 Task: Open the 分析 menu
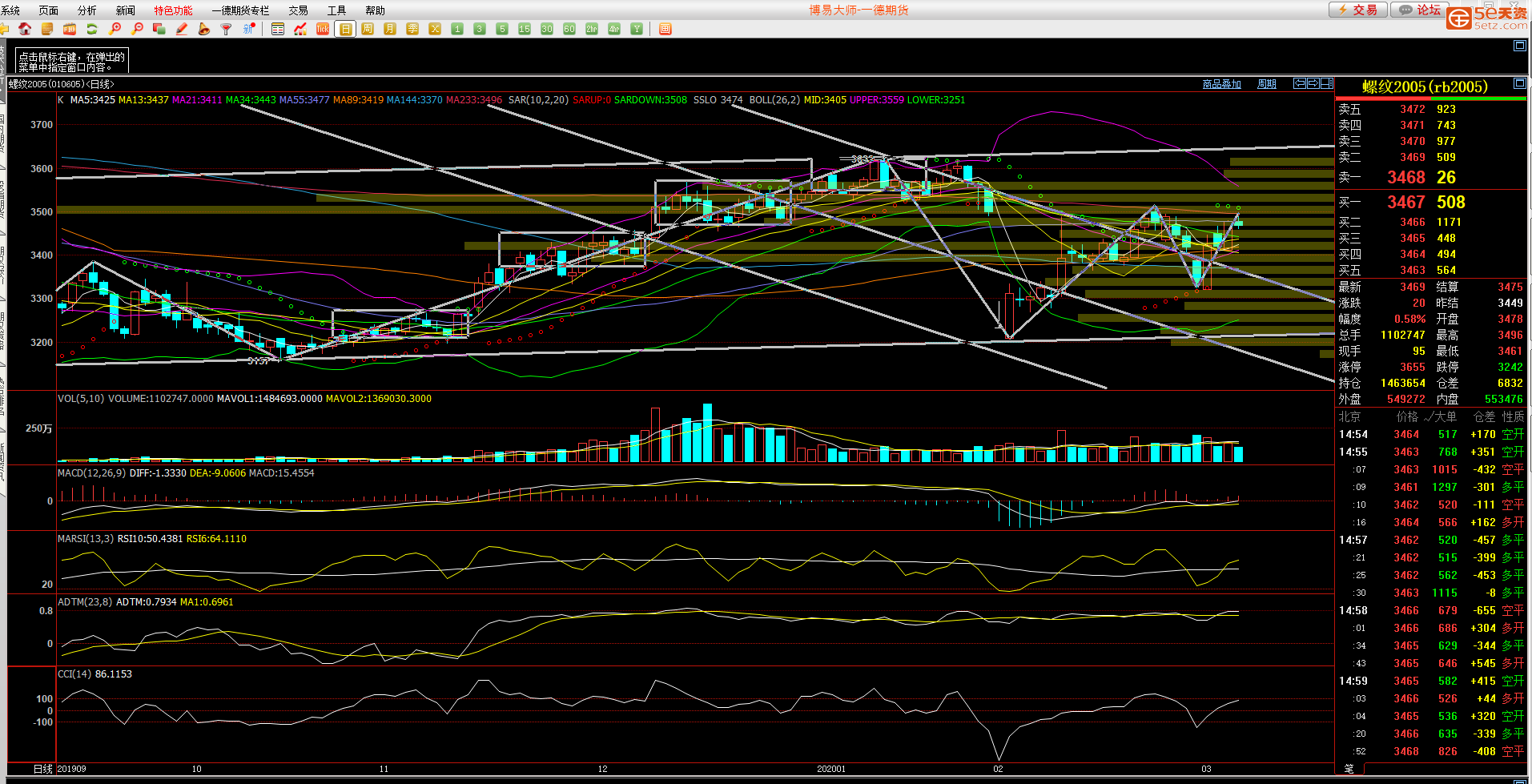(87, 10)
